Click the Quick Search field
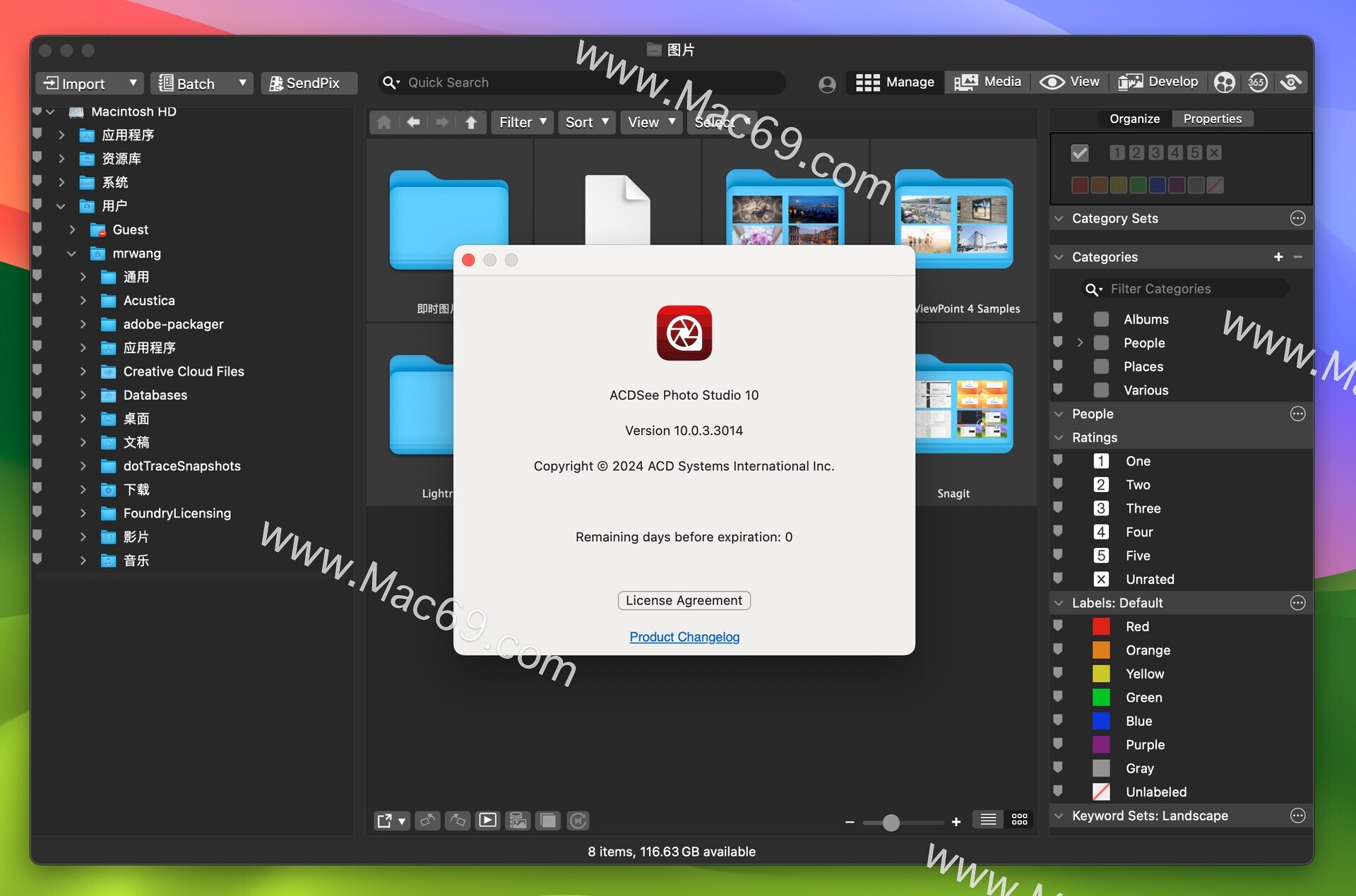1356x896 pixels. [x=582, y=83]
